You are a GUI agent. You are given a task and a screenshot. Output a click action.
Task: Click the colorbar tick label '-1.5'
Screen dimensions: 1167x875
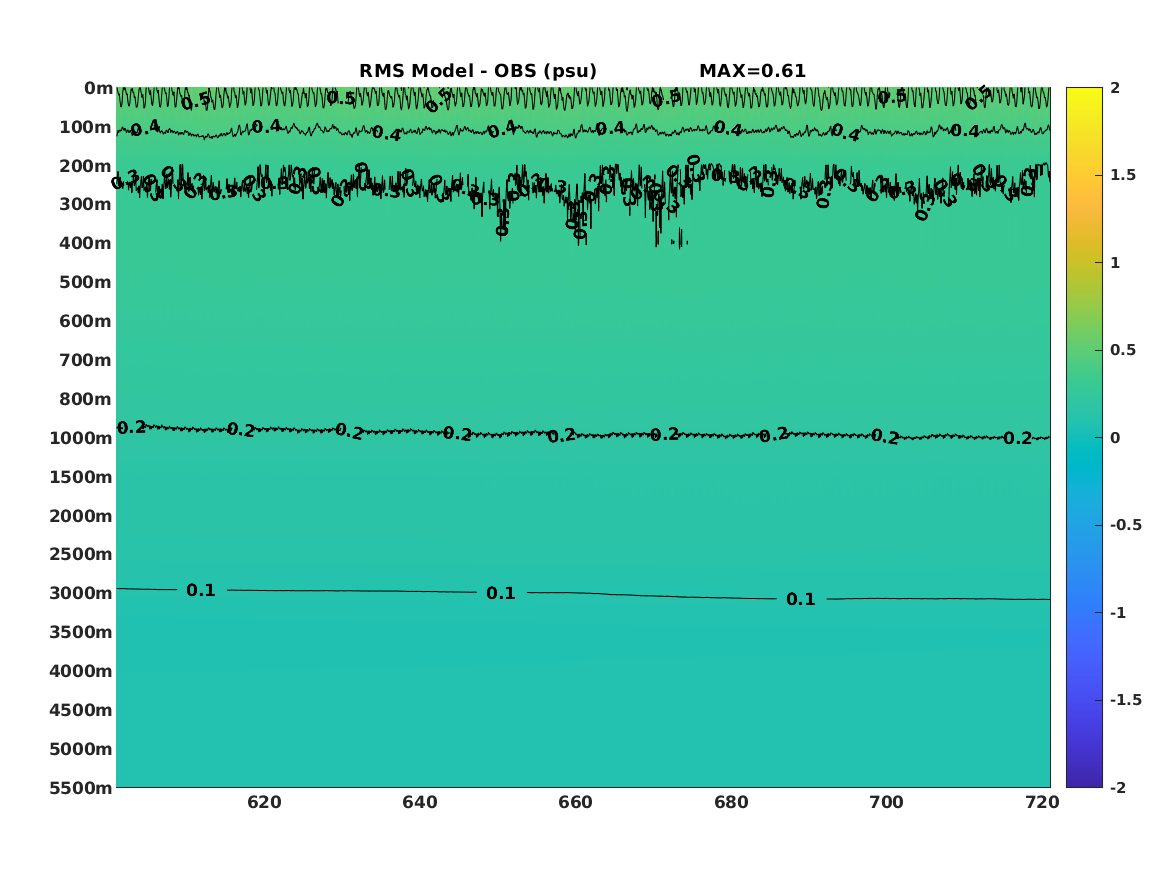click(1126, 700)
